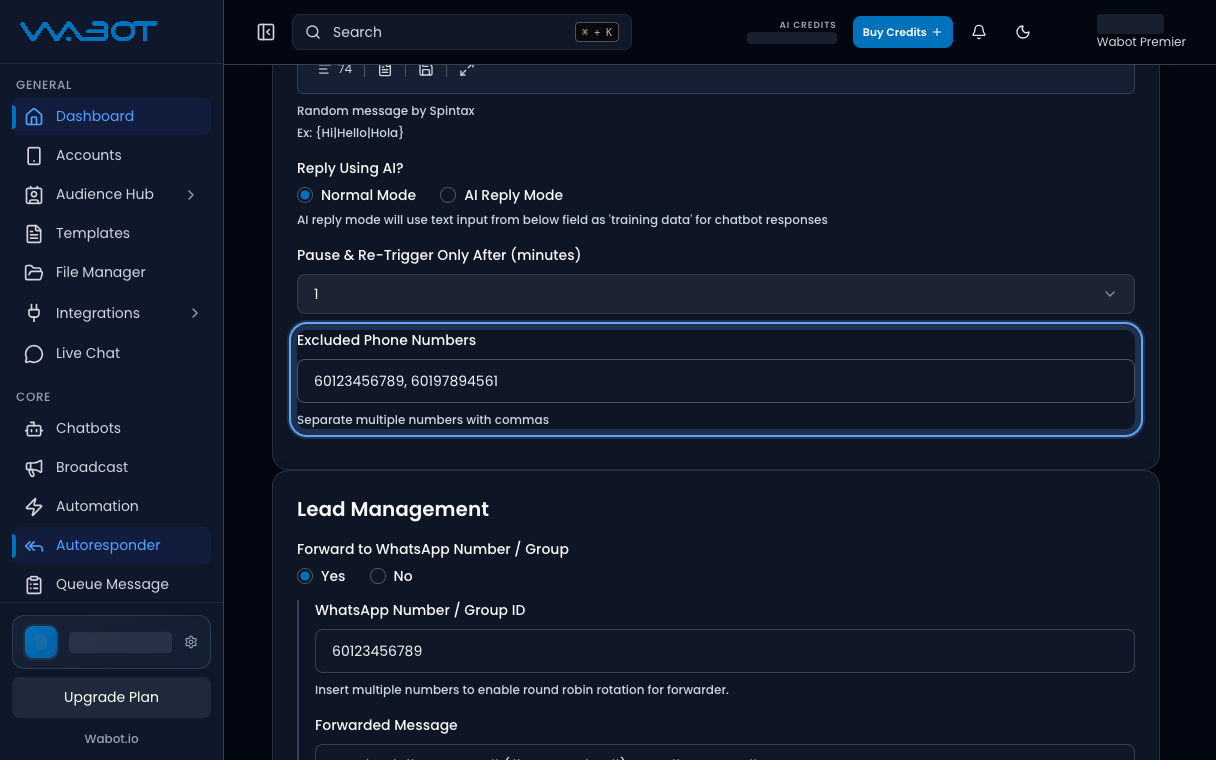The image size is (1216, 760).
Task: Switch theme with the moon icon
Action: coord(1023,32)
